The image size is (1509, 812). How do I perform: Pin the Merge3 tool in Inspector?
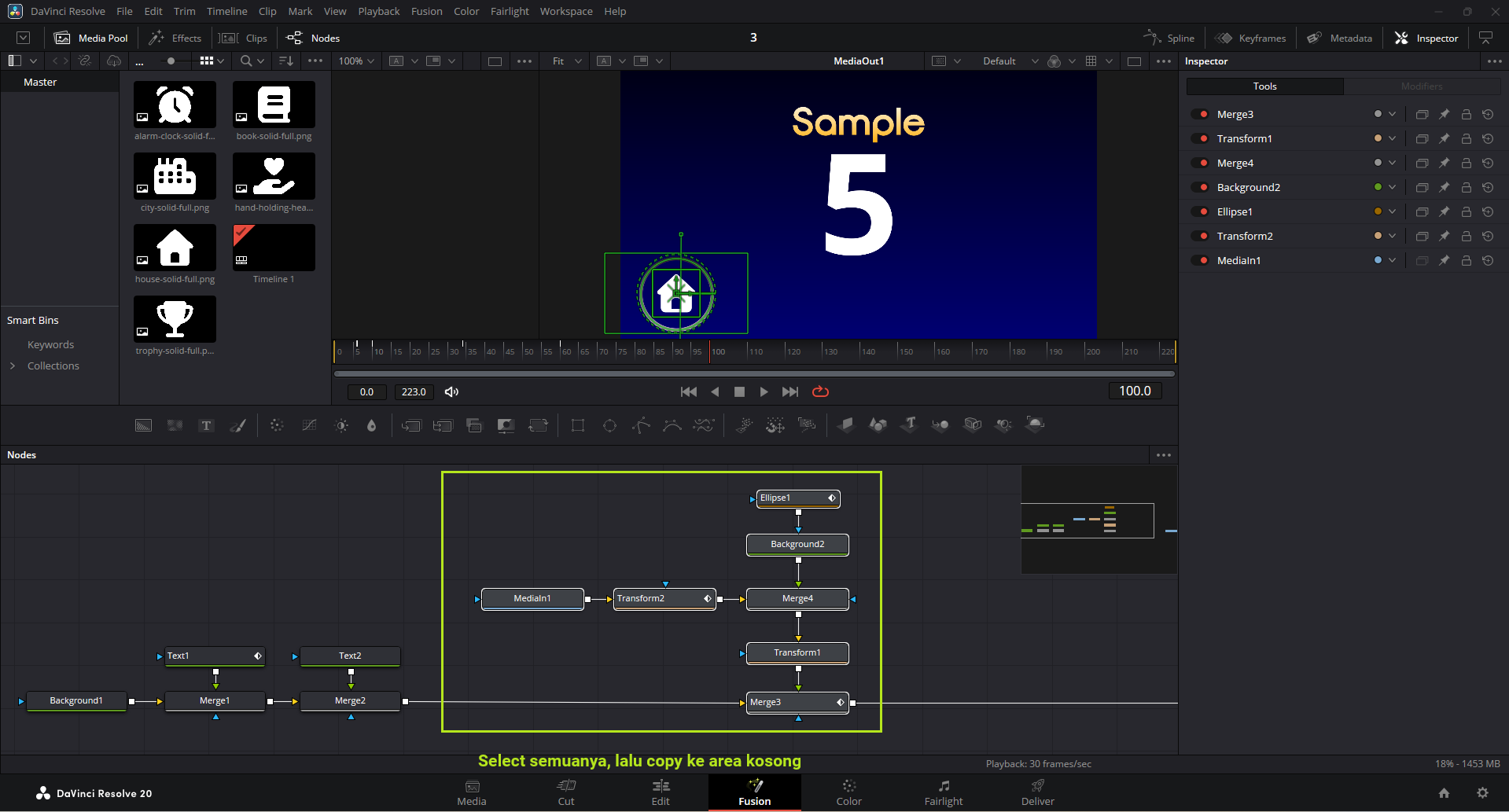(x=1444, y=115)
